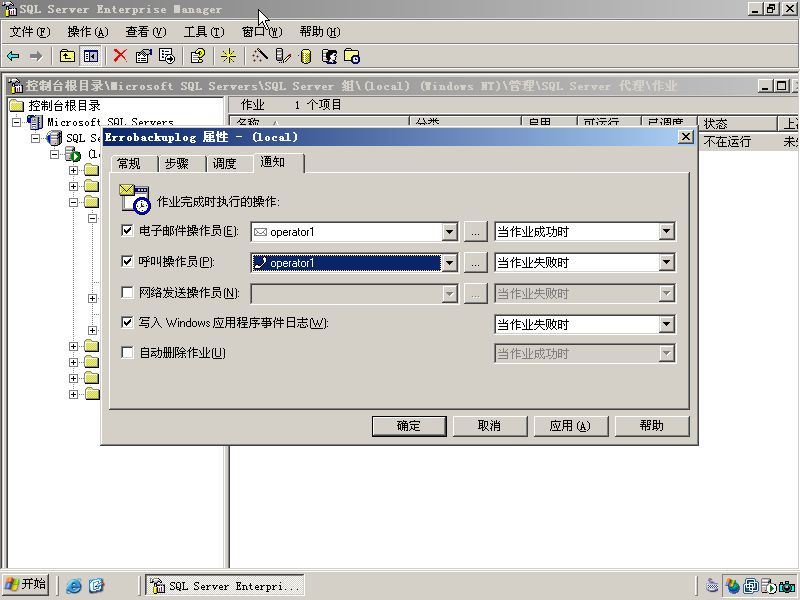Click the ... button beside email operator
Viewport: 800px width, 600px height.
tap(476, 233)
